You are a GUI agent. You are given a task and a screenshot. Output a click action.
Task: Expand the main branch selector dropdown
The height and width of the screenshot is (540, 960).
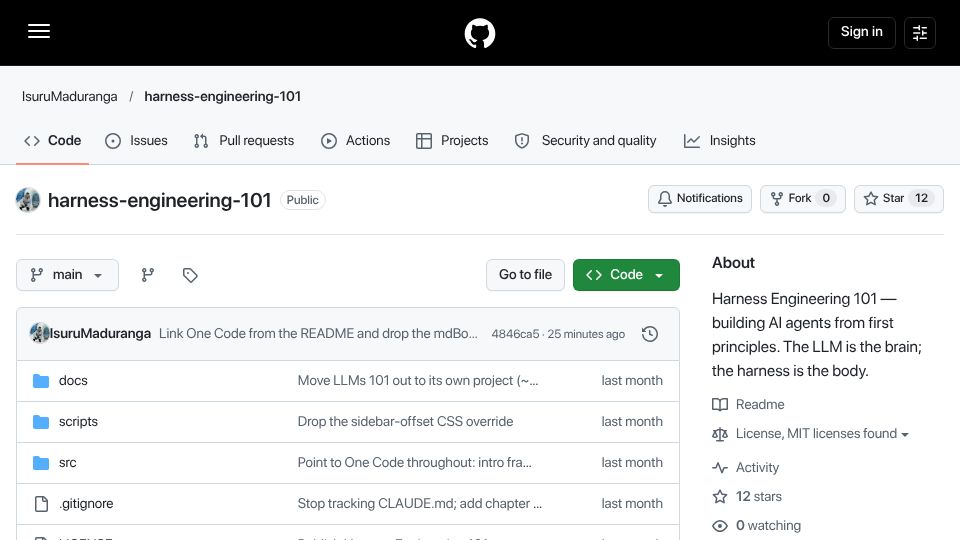point(67,275)
